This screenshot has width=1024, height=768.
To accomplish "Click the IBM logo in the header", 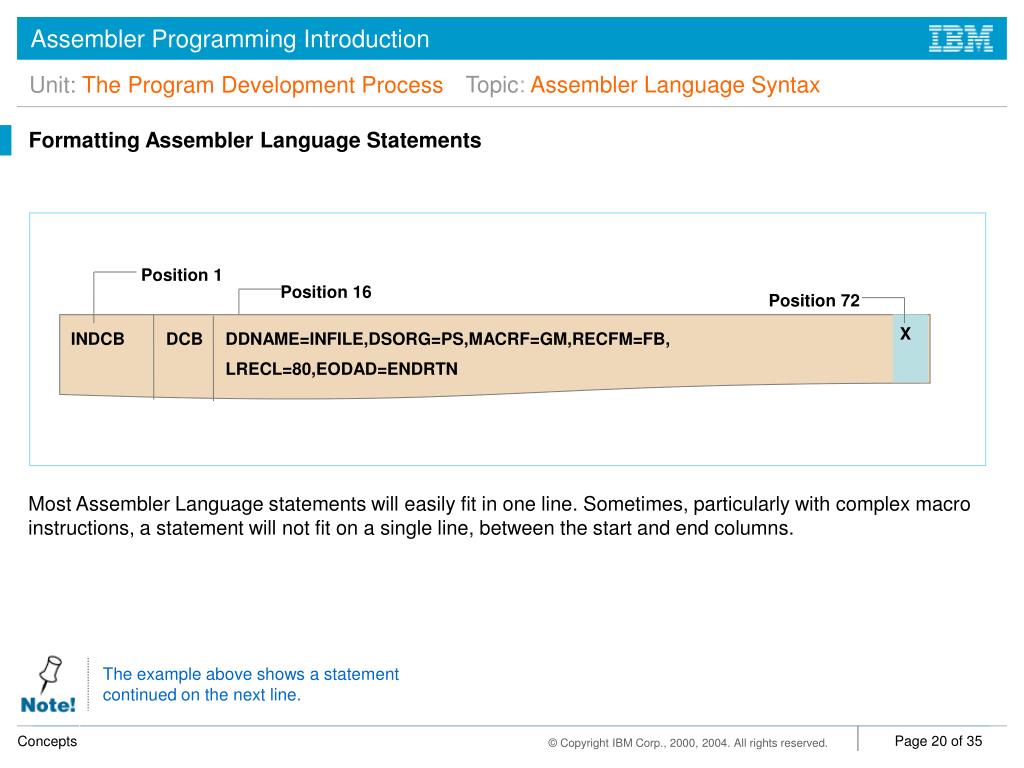I will coord(960,39).
